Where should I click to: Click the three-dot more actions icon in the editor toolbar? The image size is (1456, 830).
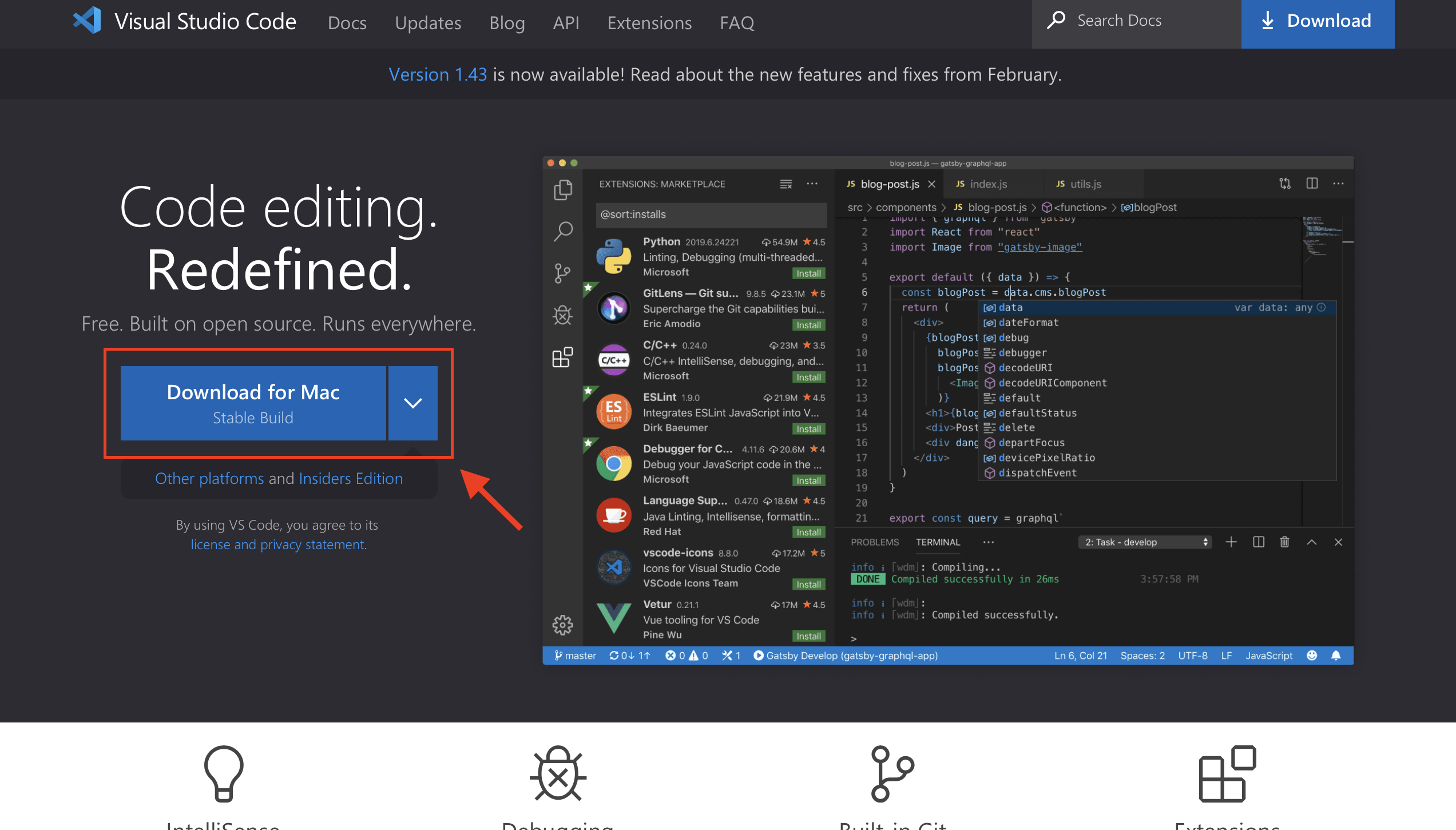click(x=1338, y=184)
